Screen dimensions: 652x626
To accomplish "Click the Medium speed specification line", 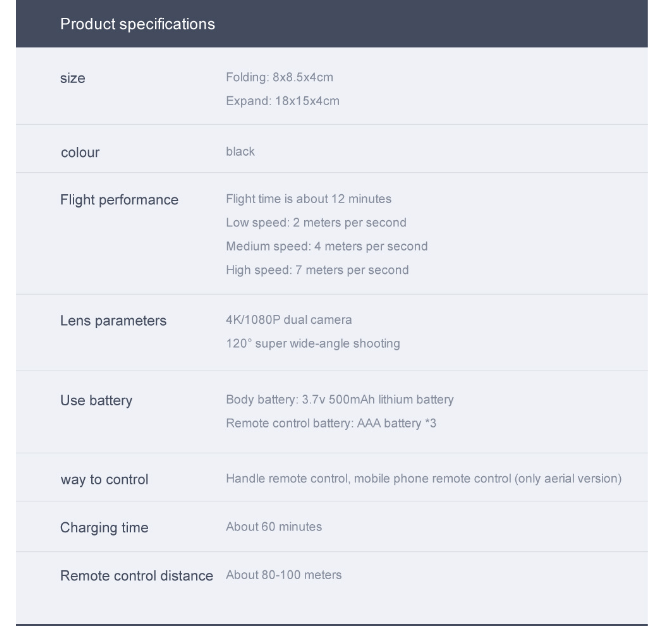I will pyautogui.click(x=327, y=246).
